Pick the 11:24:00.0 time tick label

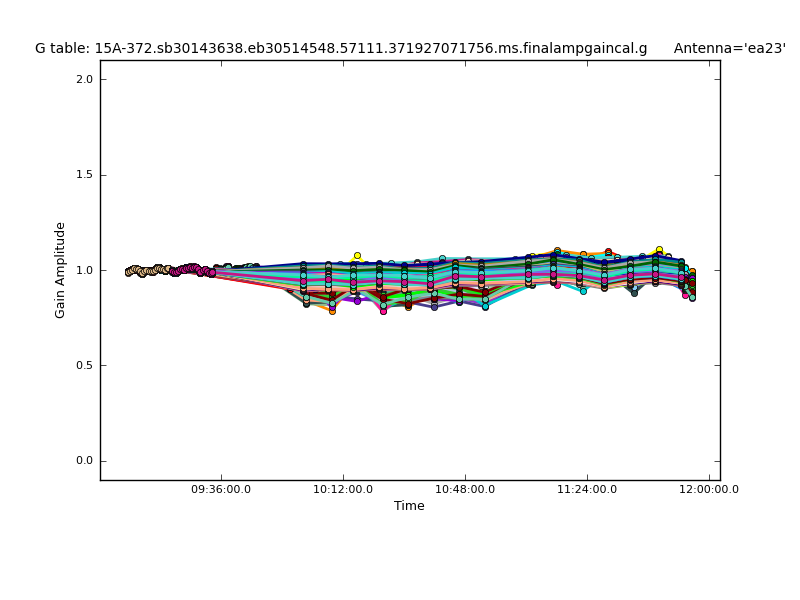tap(587, 490)
